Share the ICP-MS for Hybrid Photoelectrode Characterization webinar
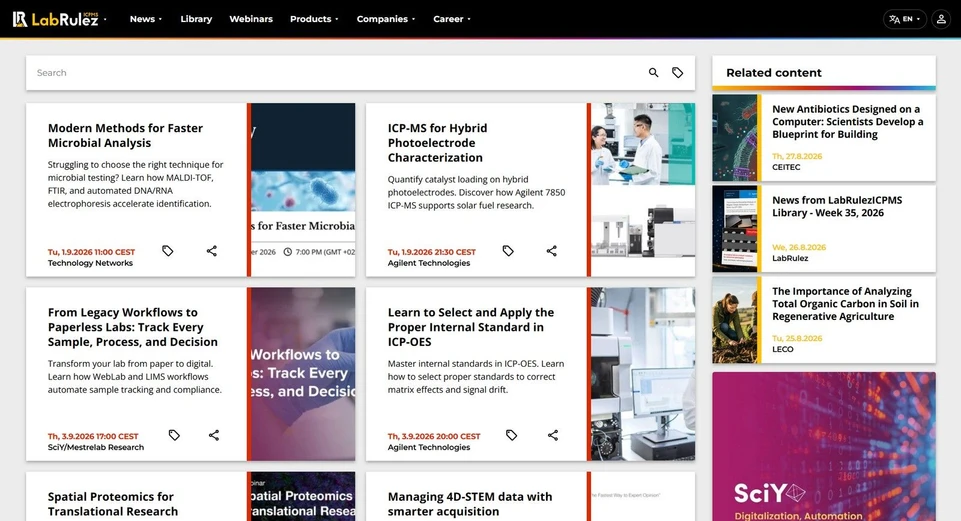961x521 pixels. tap(552, 251)
